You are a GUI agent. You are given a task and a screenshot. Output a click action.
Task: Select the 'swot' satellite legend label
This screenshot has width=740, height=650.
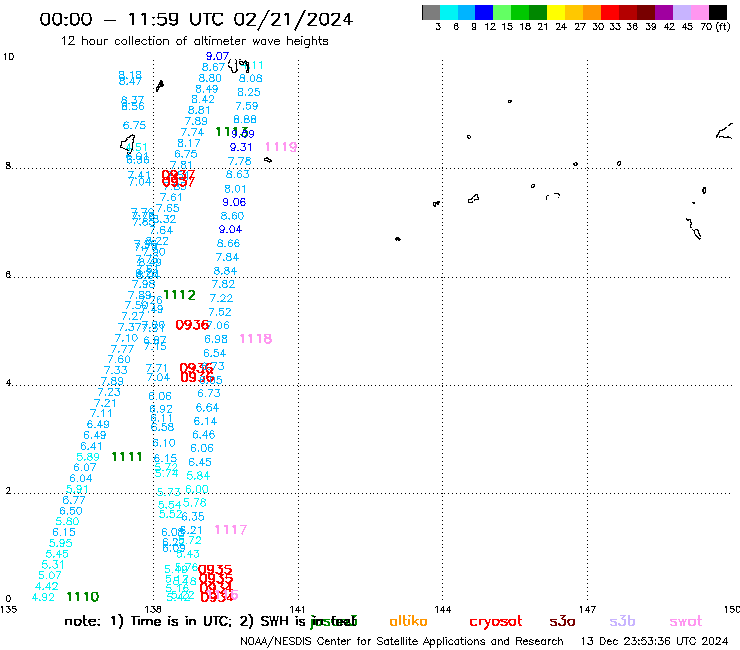pos(686,621)
